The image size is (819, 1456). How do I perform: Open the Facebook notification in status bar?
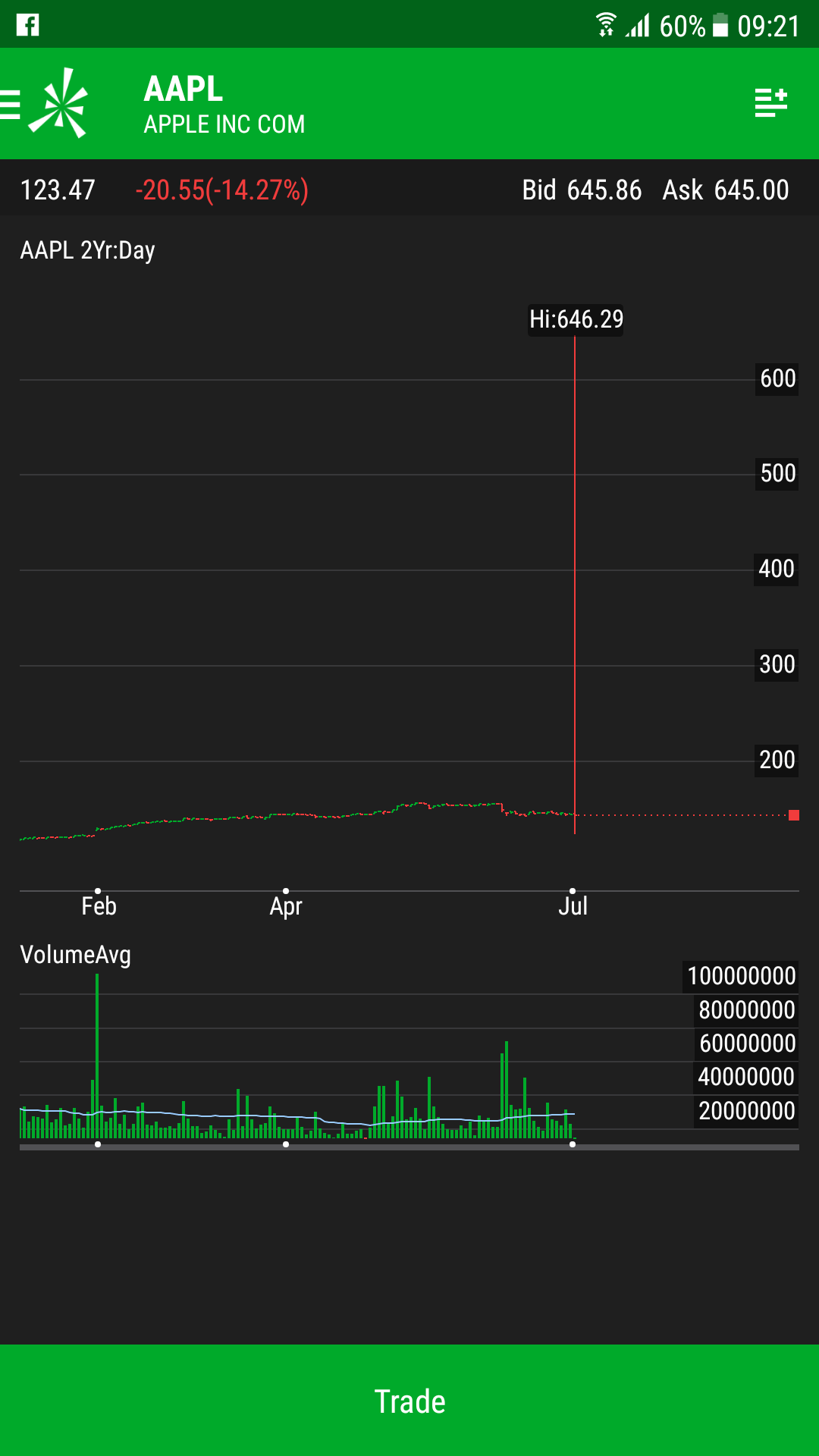pos(28,25)
